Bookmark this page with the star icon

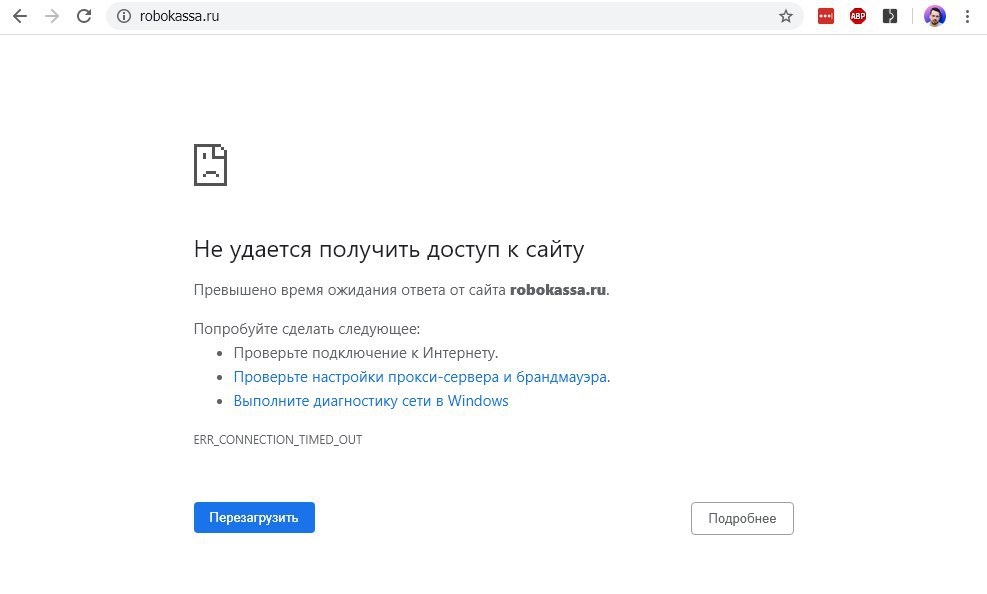click(786, 16)
